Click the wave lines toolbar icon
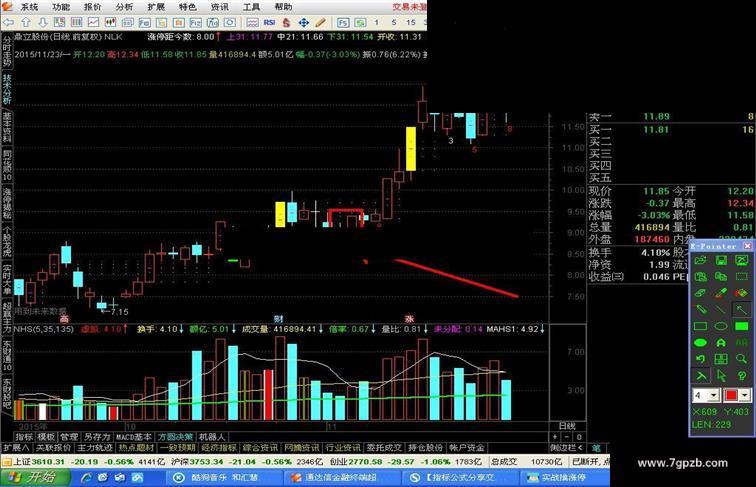The image size is (756, 487). (x=252, y=22)
